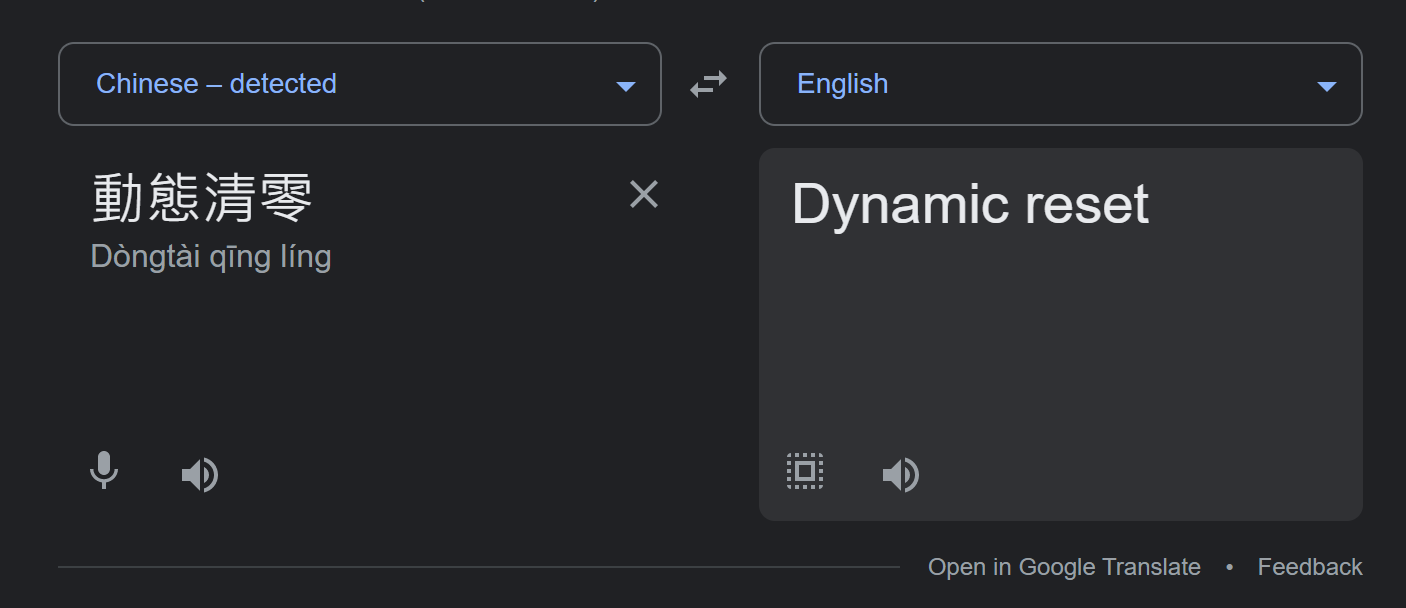The image size is (1406, 608).
Task: Listen to the Chinese source text
Action: point(200,475)
